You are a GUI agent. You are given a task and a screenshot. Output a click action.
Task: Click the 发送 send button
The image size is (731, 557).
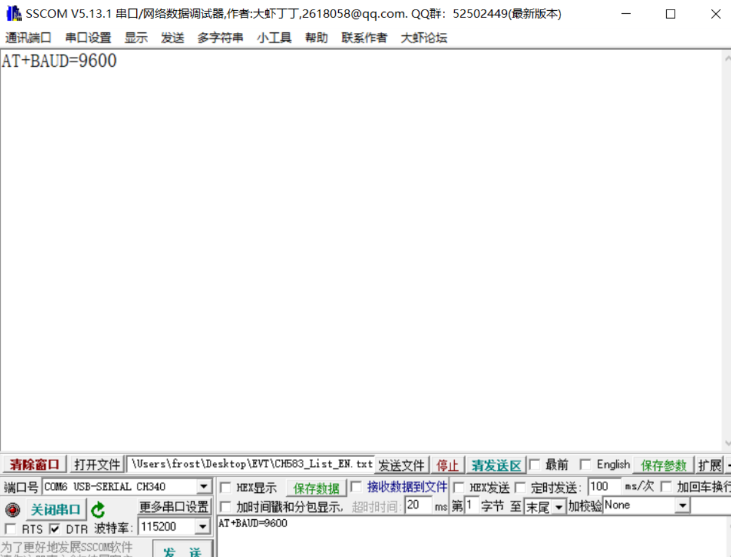click(182, 551)
